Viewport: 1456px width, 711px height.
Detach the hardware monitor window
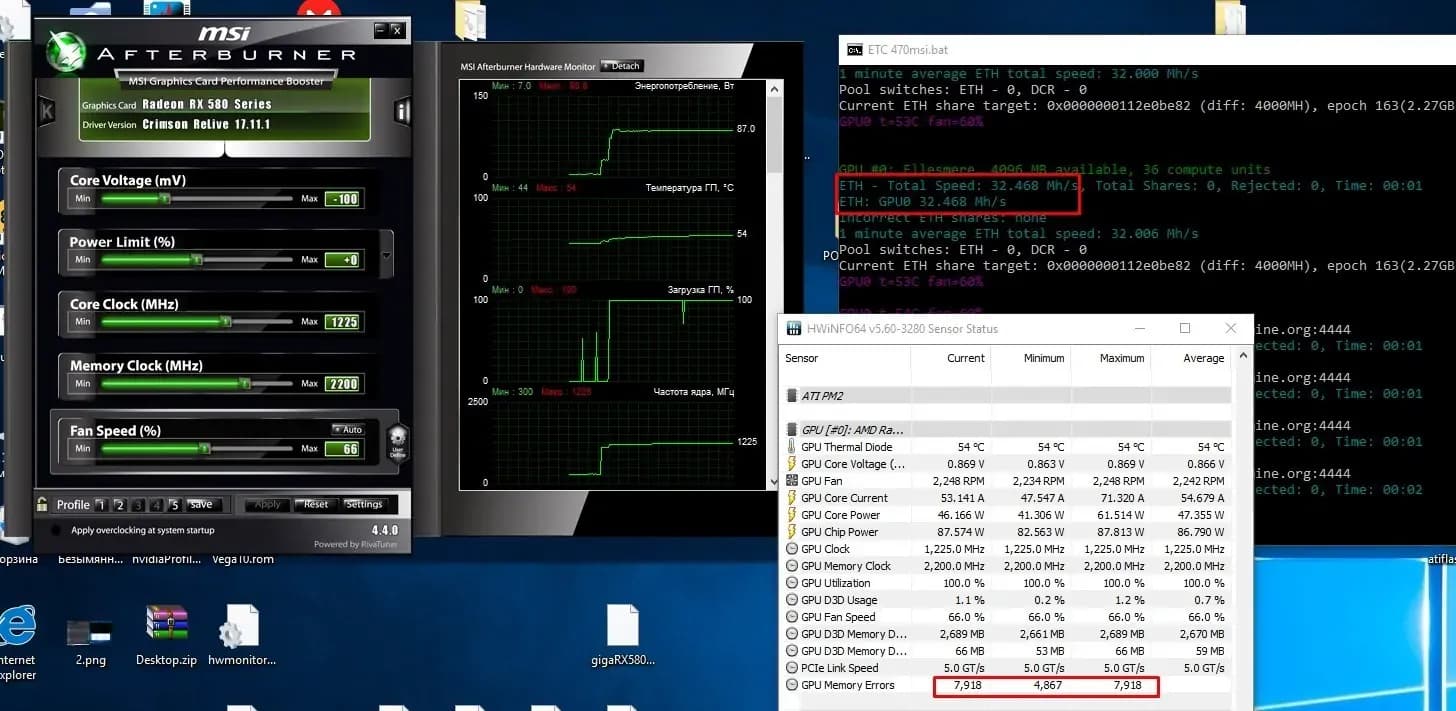pos(622,66)
